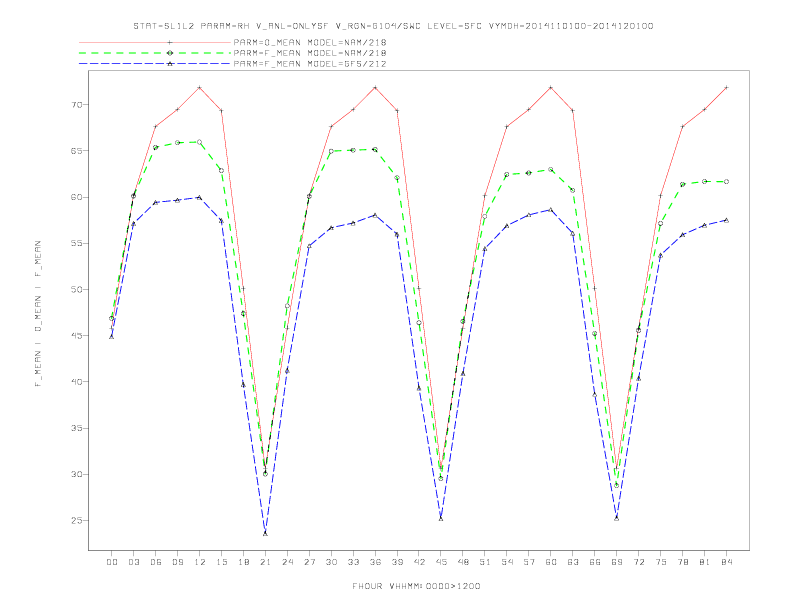Image resolution: width=792 pixels, height=612 pixels.
Task: Click green circle data point at hour 00
Action: (x=112, y=319)
